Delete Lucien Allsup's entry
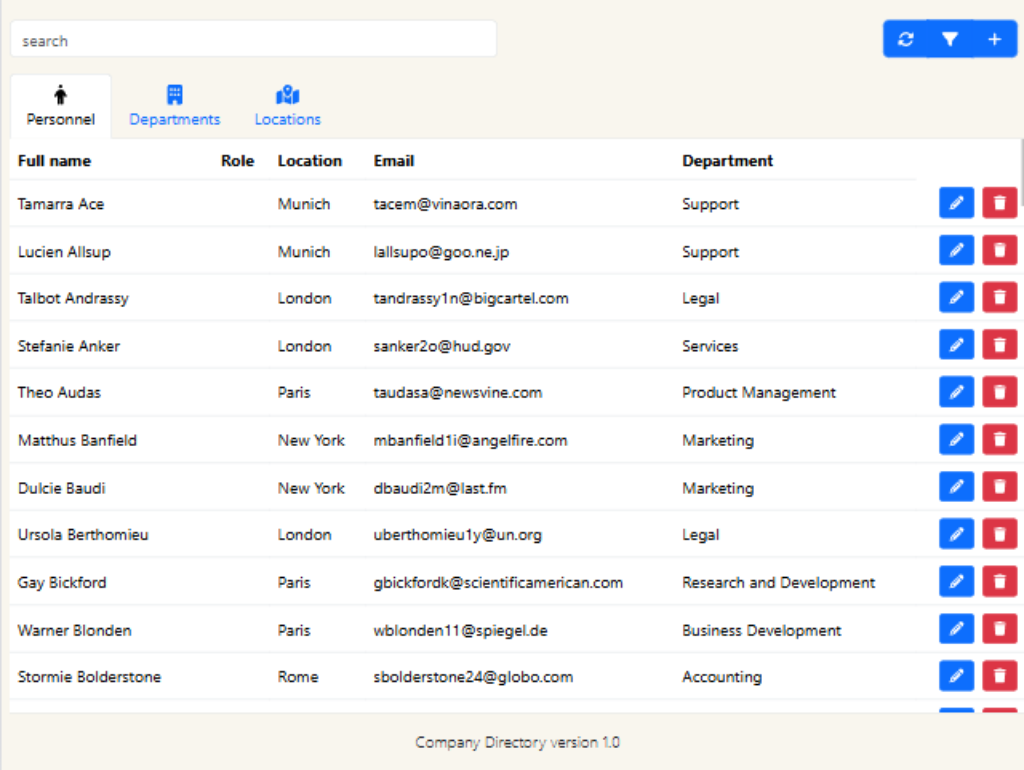1024x770 pixels. coord(999,250)
